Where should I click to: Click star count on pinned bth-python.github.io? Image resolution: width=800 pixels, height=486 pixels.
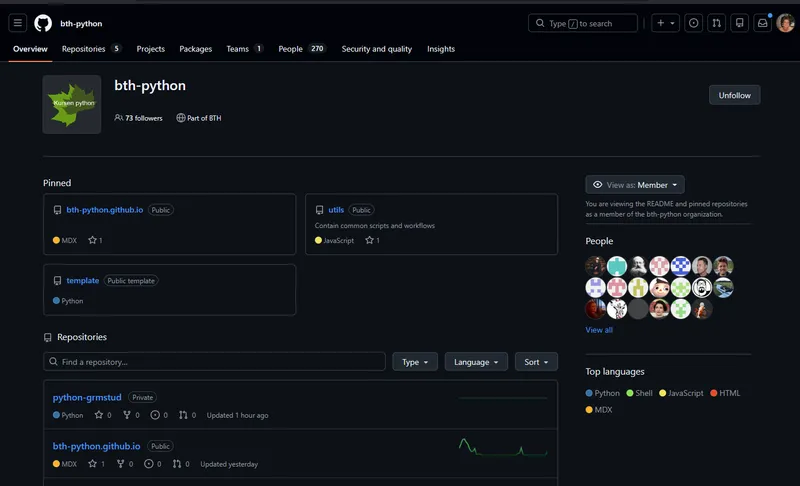pos(95,240)
